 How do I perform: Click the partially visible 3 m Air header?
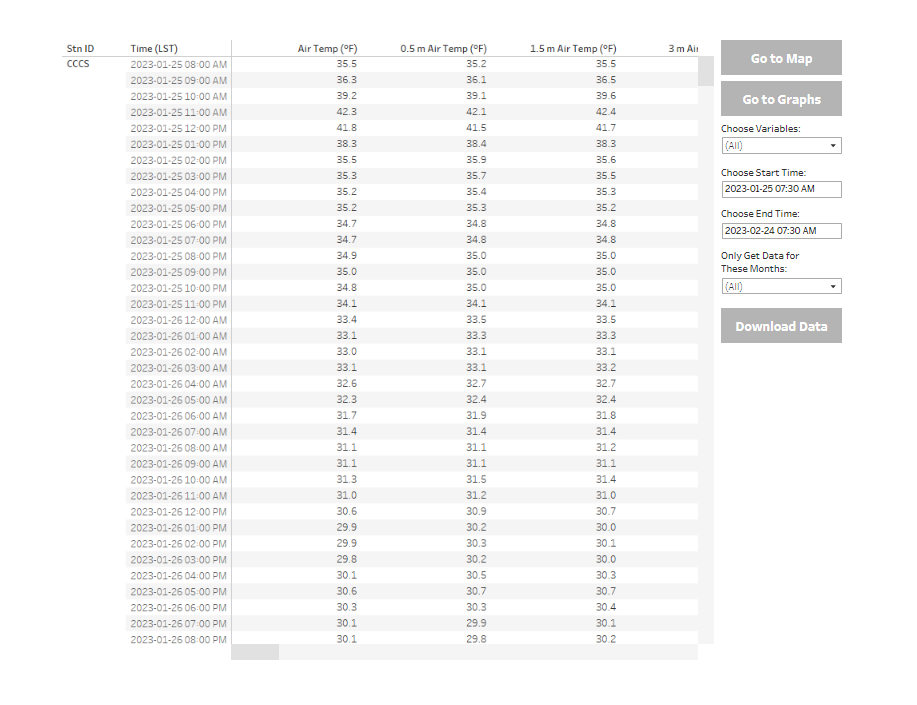[683, 49]
